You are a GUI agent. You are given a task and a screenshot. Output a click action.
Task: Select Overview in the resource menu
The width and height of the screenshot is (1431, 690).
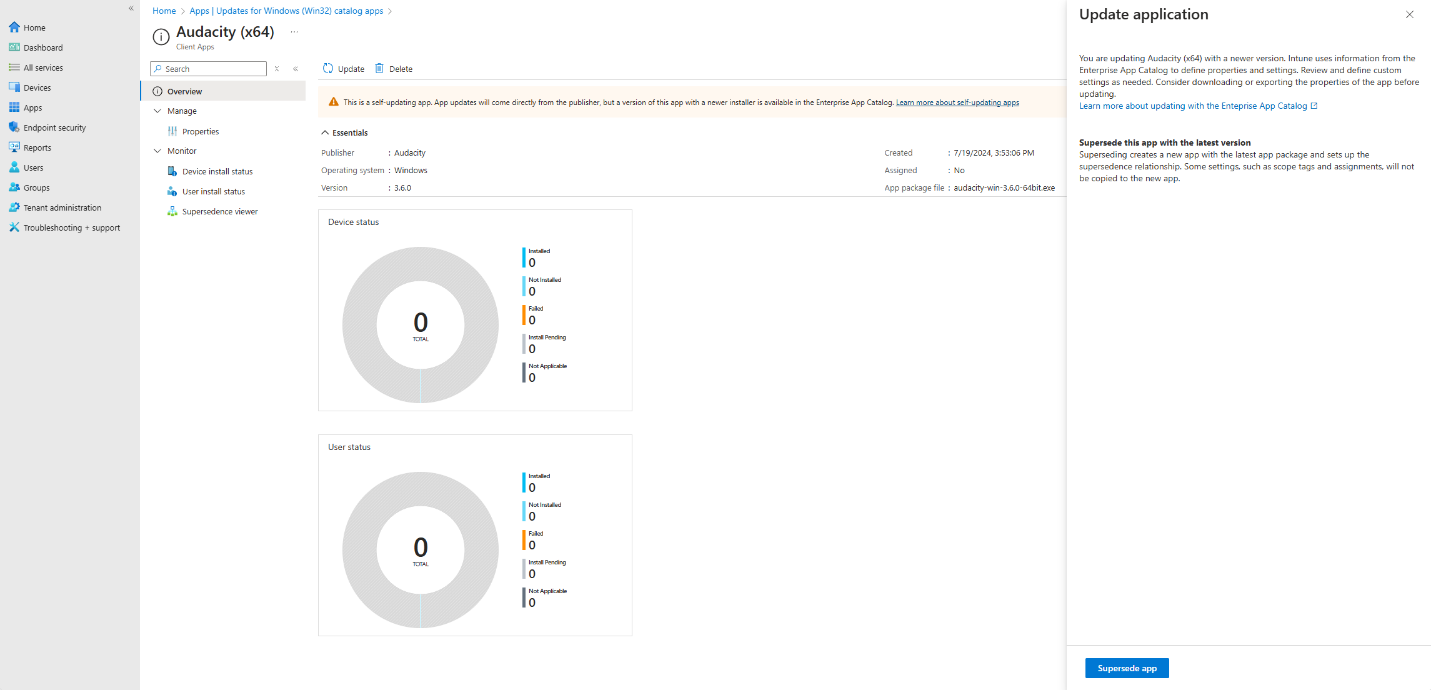click(223, 91)
